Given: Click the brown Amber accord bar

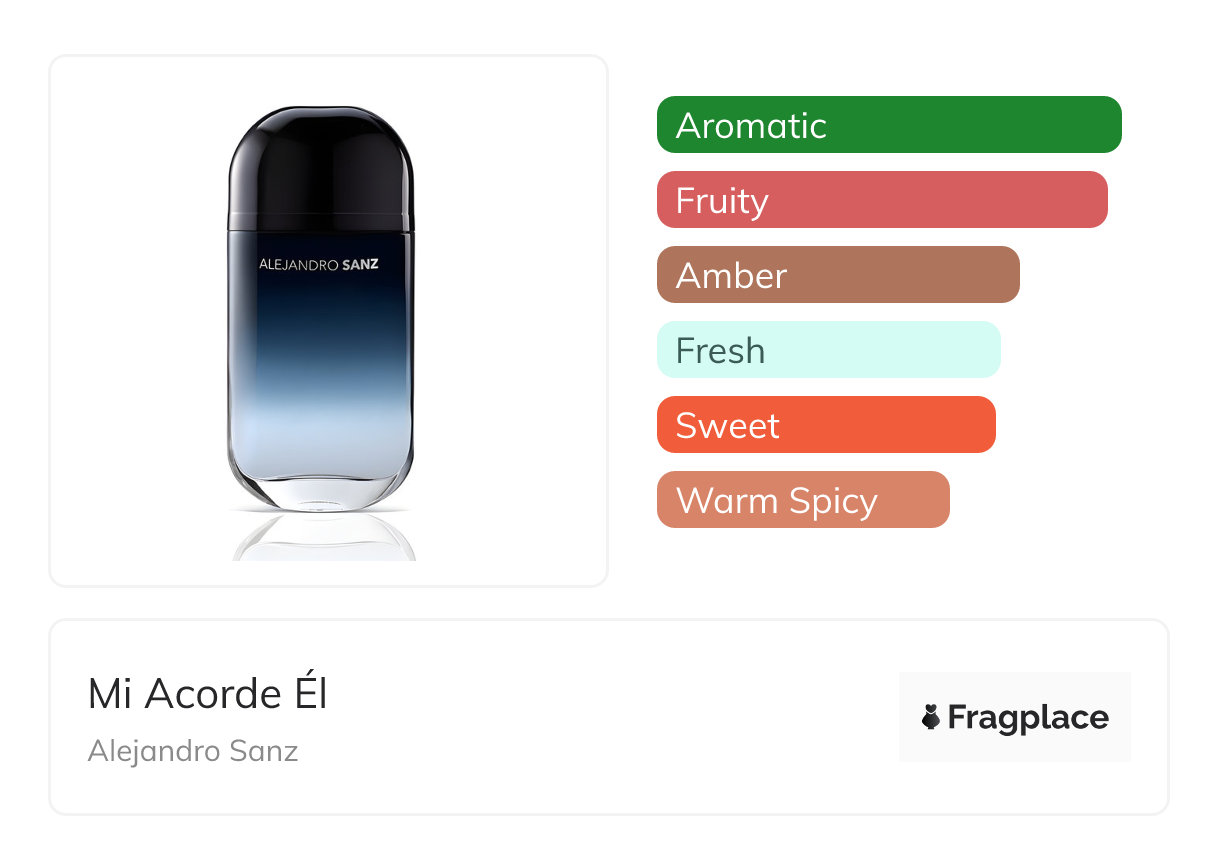Looking at the screenshot, I should [x=838, y=275].
